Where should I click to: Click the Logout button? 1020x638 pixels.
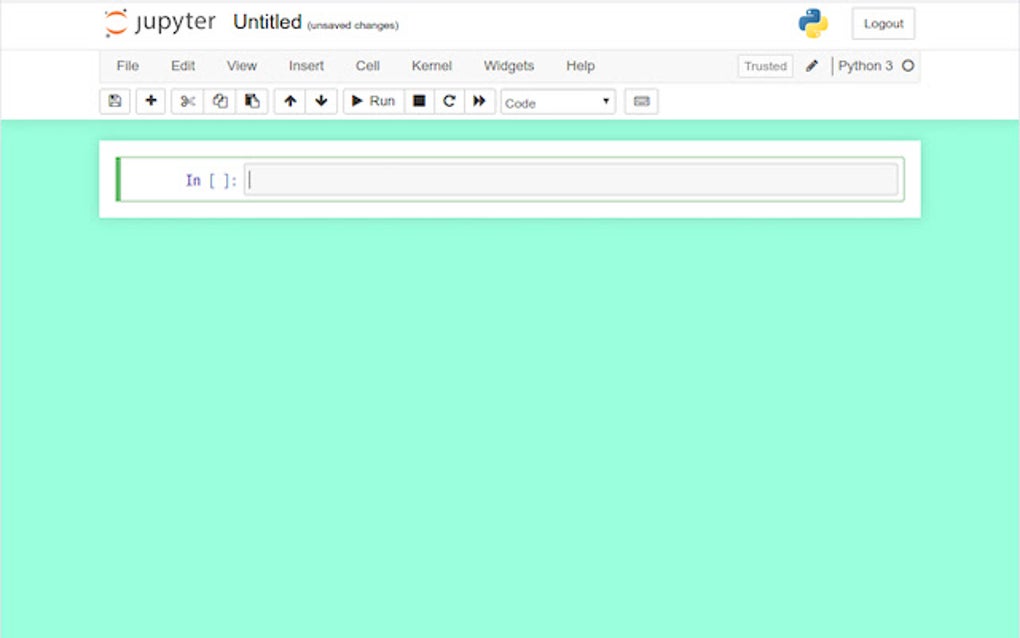pyautogui.click(x=883, y=23)
